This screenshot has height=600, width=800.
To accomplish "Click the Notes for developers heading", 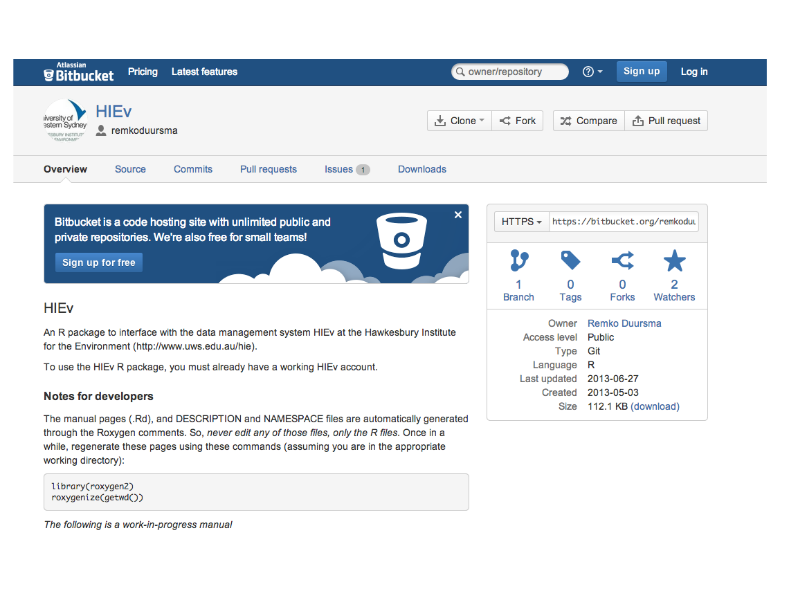I will (98, 396).
